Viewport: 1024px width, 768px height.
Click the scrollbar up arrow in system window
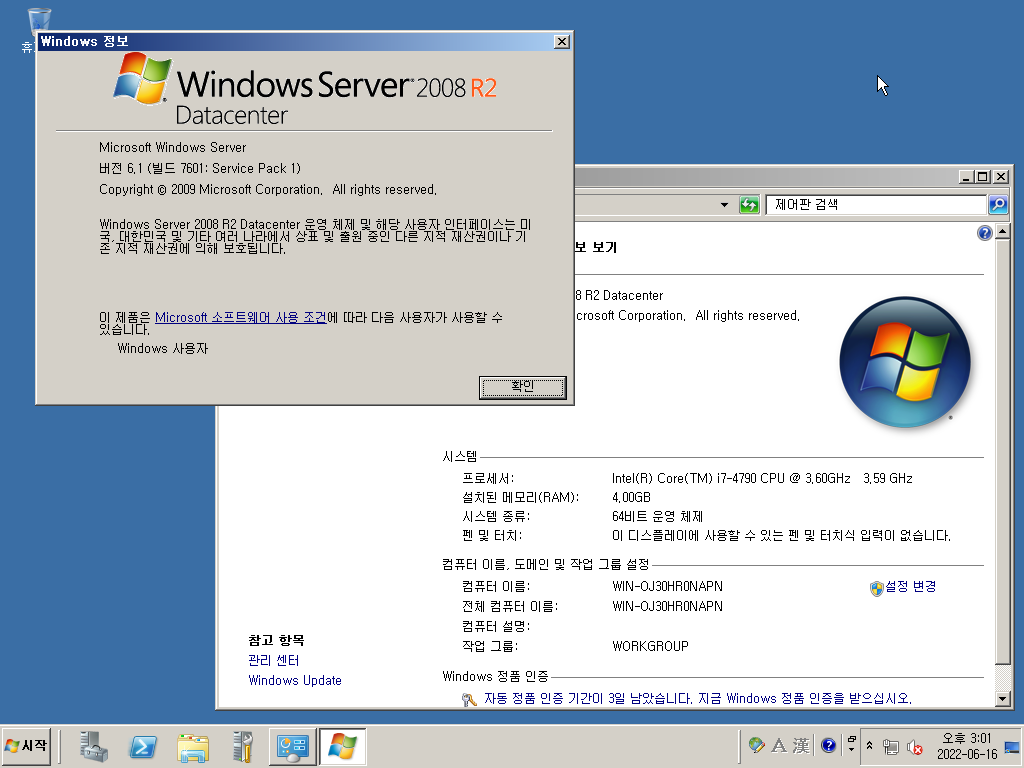1002,231
